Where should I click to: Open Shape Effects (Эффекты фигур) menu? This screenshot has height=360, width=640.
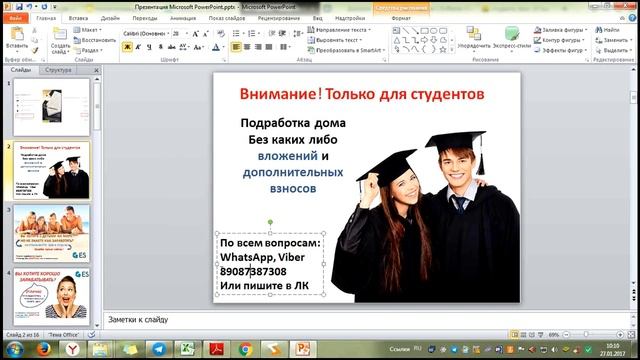[x=561, y=50]
